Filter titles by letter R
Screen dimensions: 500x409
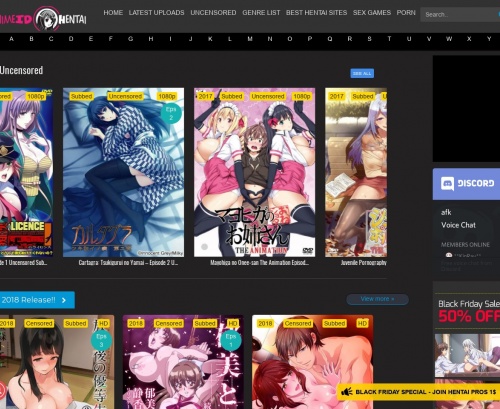(x=350, y=39)
